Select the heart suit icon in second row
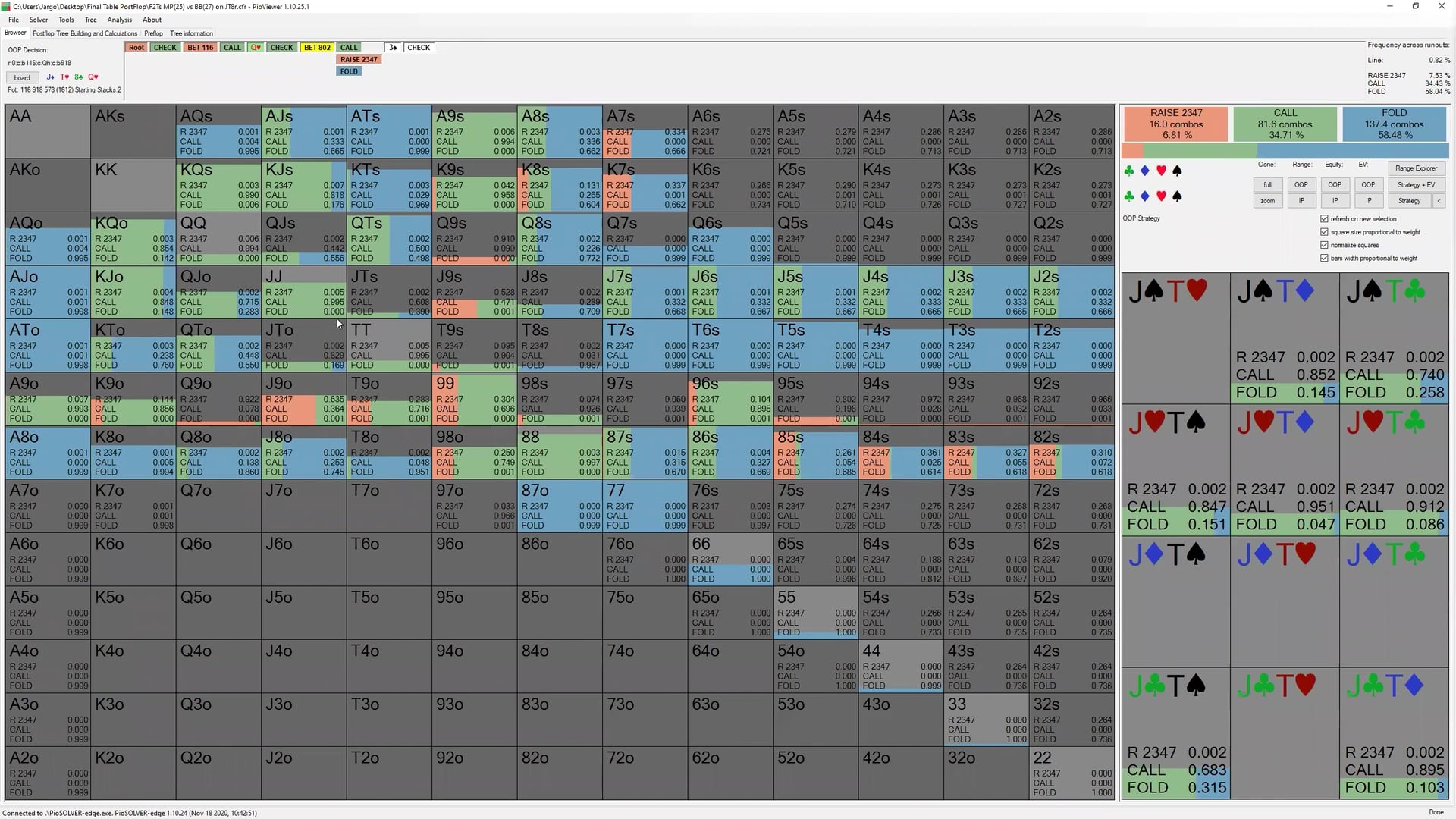This screenshot has height=819, width=1456. click(1160, 196)
